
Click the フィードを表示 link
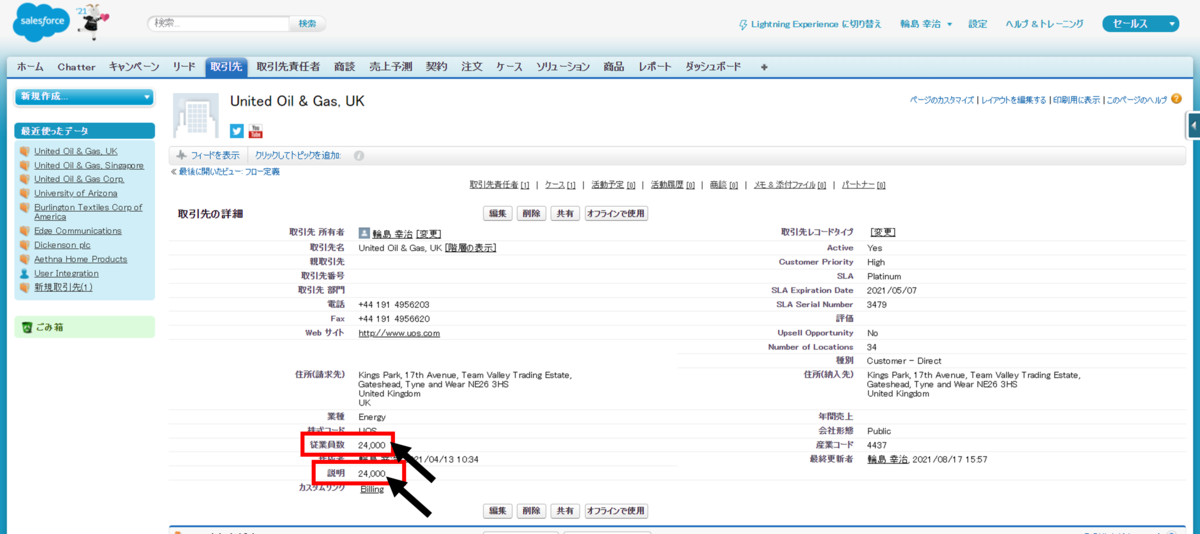pyautogui.click(x=215, y=155)
